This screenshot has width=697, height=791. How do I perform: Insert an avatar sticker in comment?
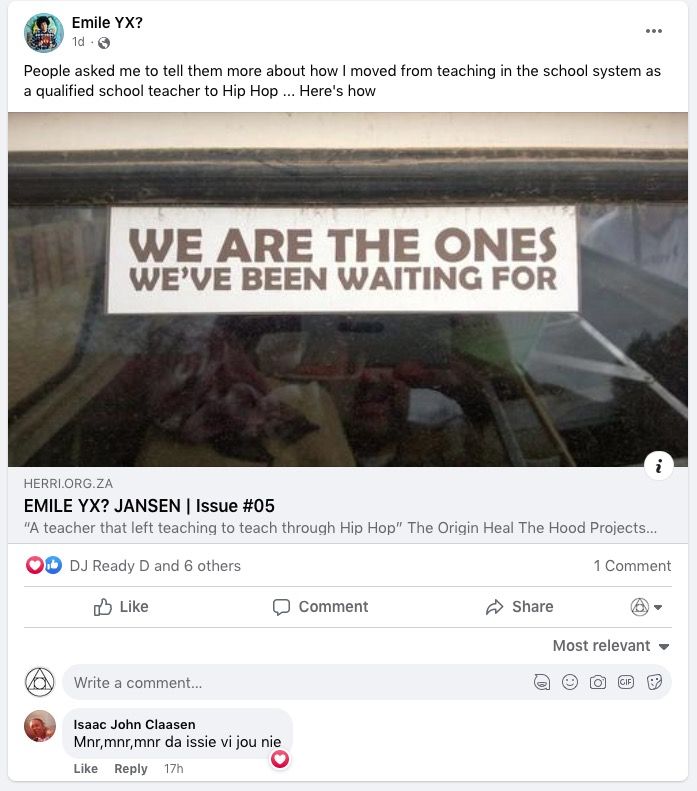(x=542, y=682)
